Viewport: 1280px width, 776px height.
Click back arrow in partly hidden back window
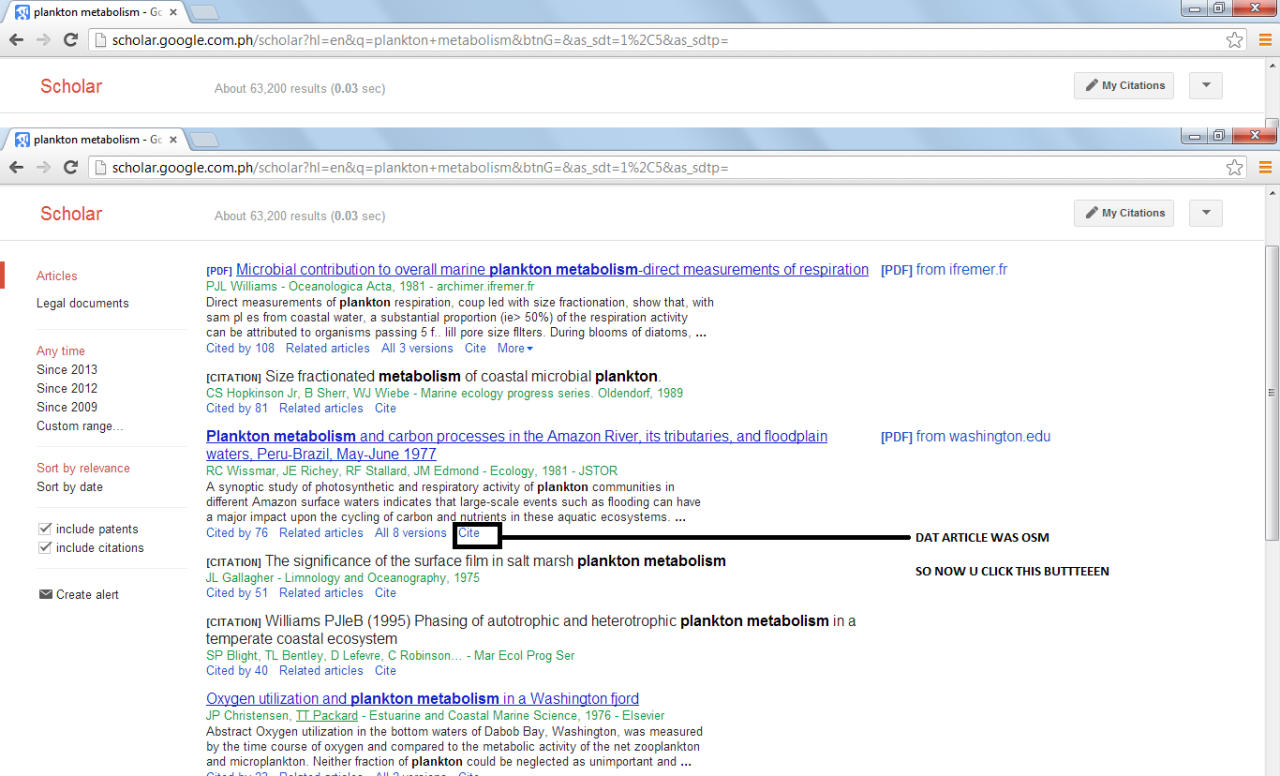coord(16,40)
